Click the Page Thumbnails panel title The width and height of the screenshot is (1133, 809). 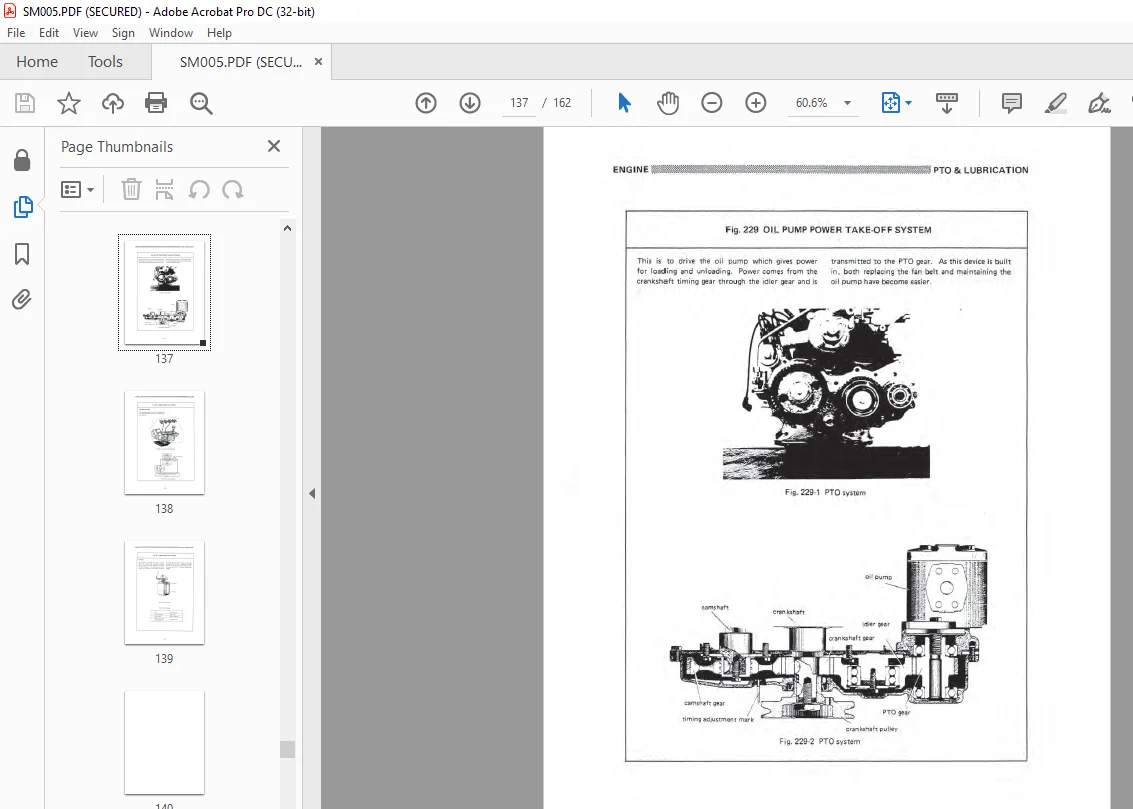coord(117,147)
